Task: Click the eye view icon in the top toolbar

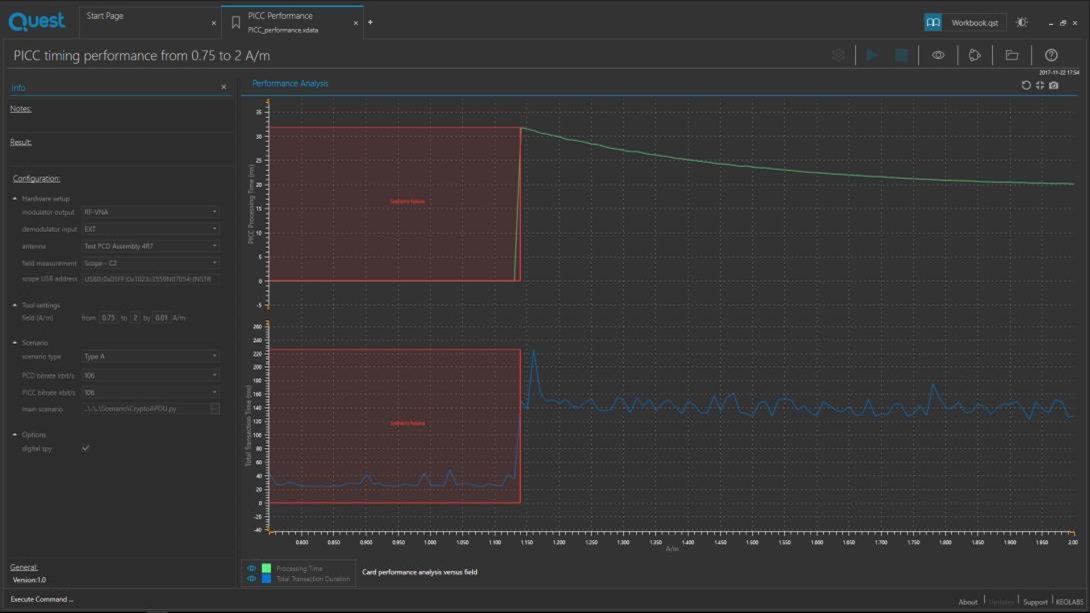Action: pos(938,56)
